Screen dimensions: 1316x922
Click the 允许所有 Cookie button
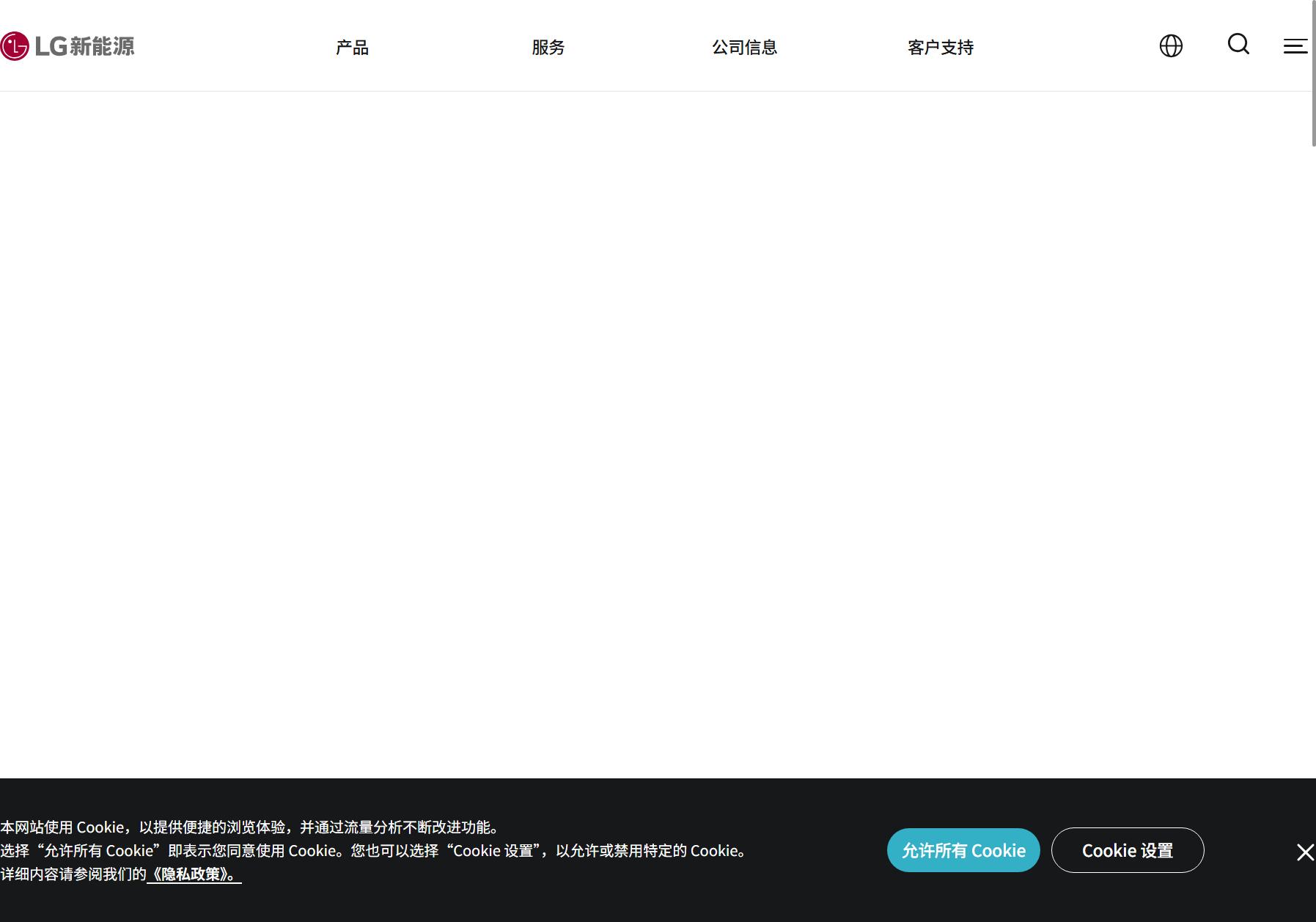(963, 850)
